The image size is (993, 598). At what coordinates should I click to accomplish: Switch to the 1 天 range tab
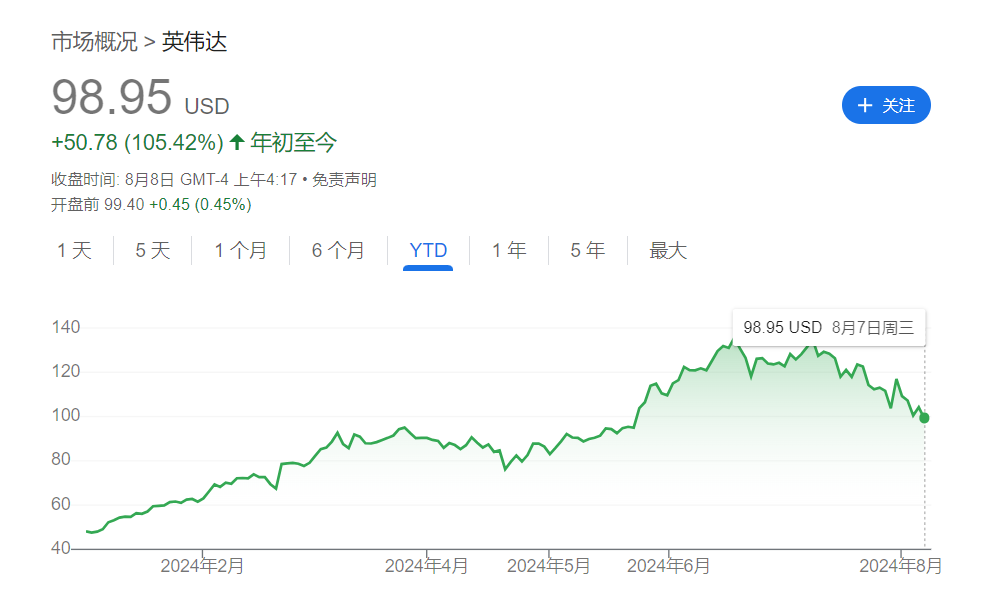[75, 250]
